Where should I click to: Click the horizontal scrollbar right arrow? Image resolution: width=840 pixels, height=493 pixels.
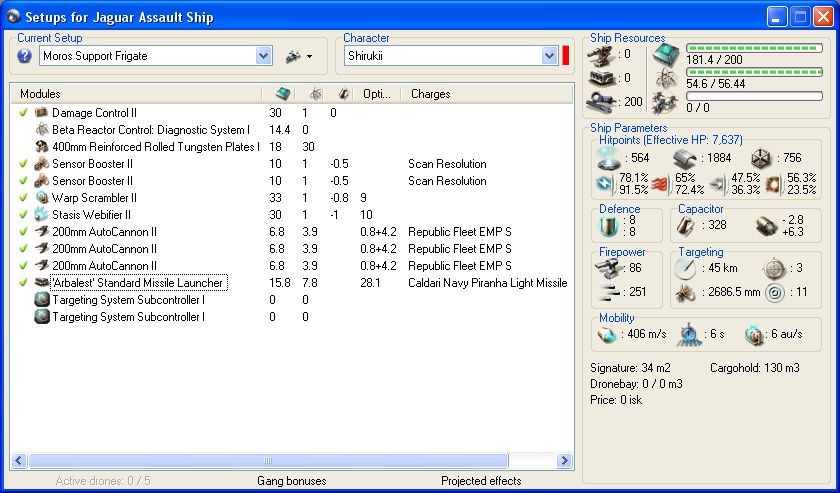pos(564,460)
